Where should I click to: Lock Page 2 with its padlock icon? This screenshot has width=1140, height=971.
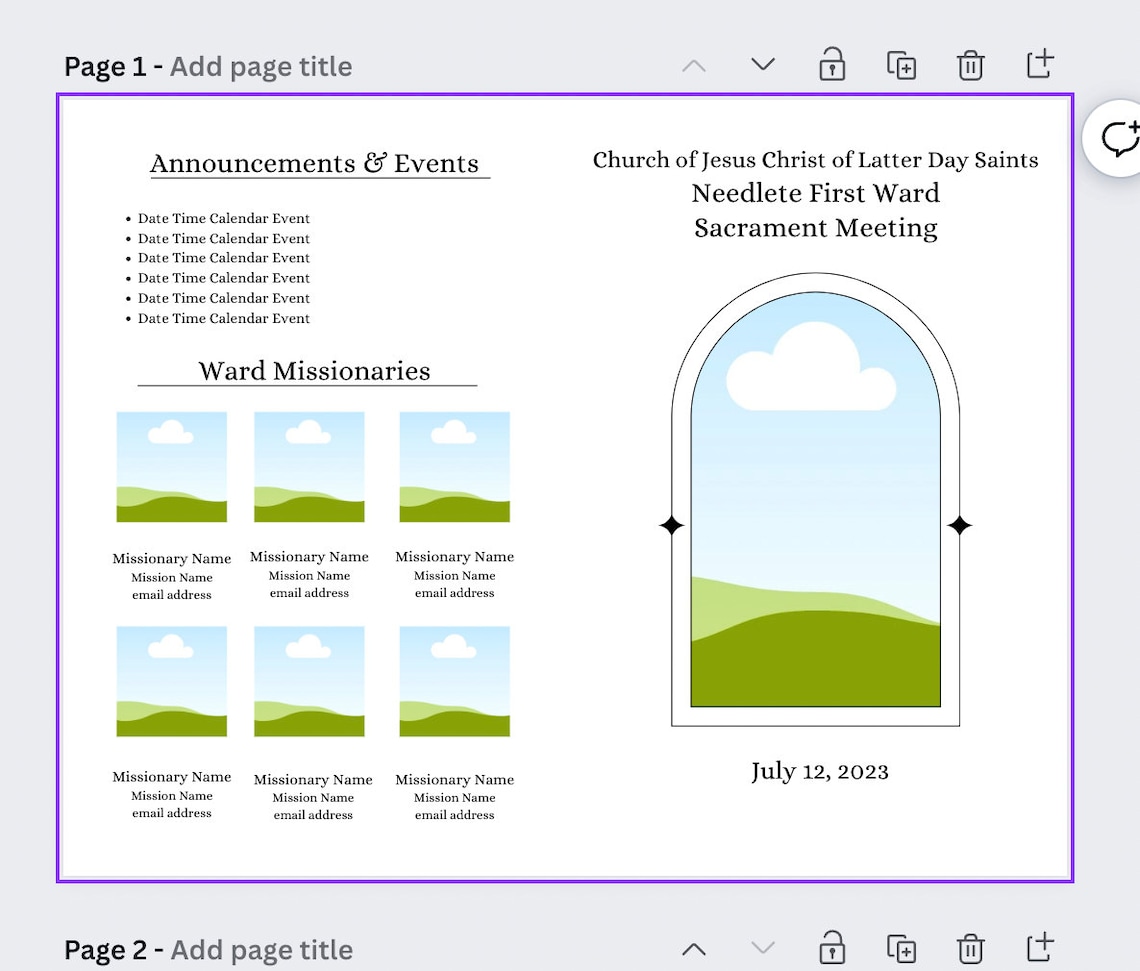[x=832, y=948]
